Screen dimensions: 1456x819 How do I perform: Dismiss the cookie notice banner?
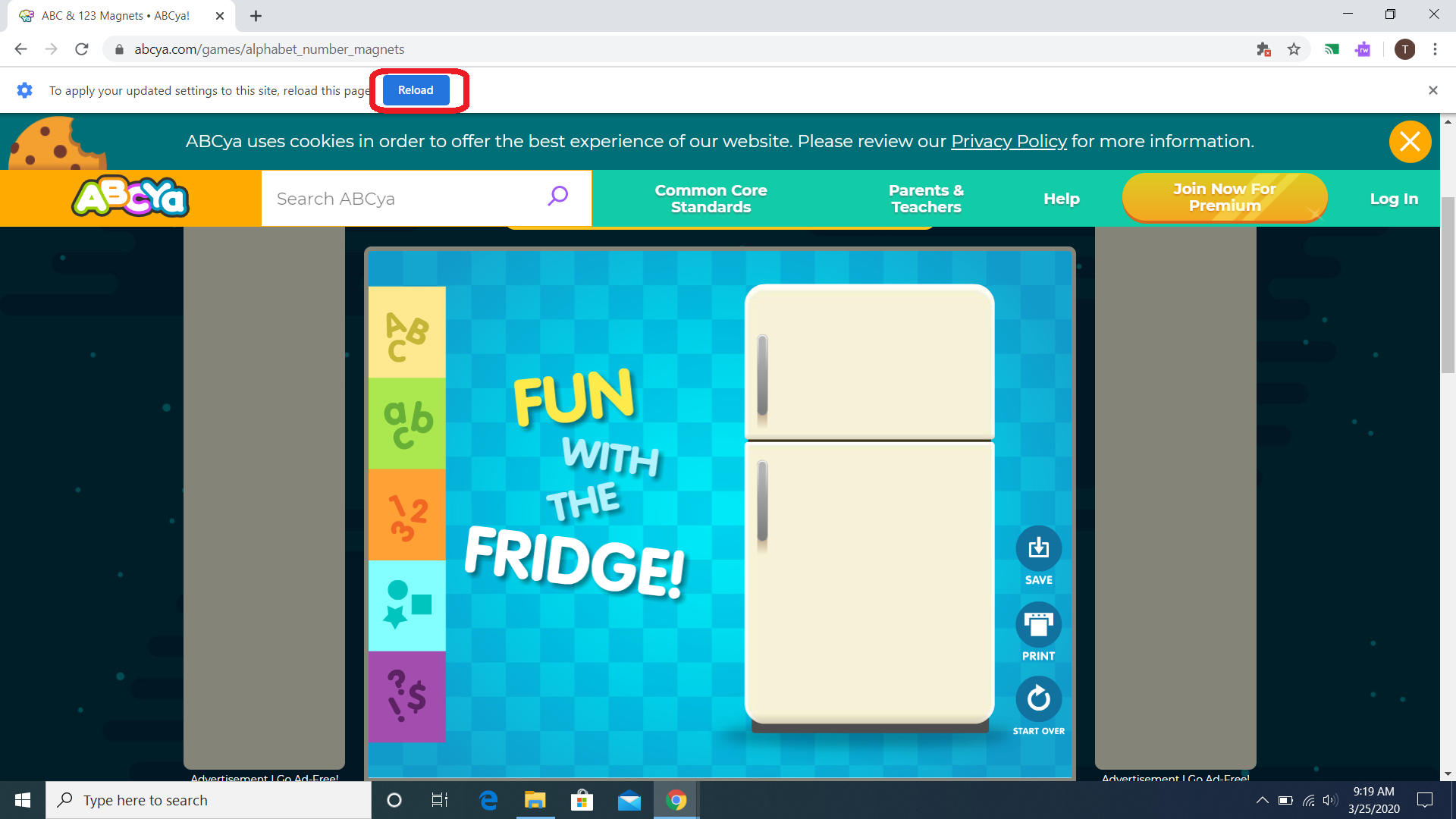point(1410,142)
